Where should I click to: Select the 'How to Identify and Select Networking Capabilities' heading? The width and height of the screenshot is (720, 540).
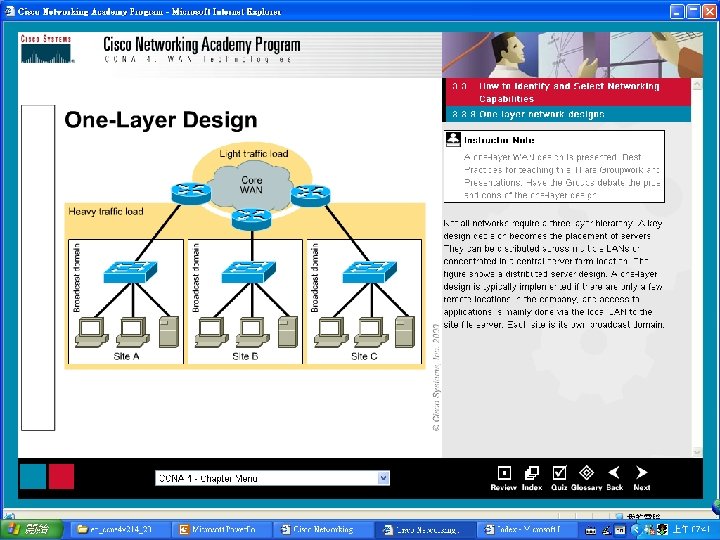(x=568, y=92)
